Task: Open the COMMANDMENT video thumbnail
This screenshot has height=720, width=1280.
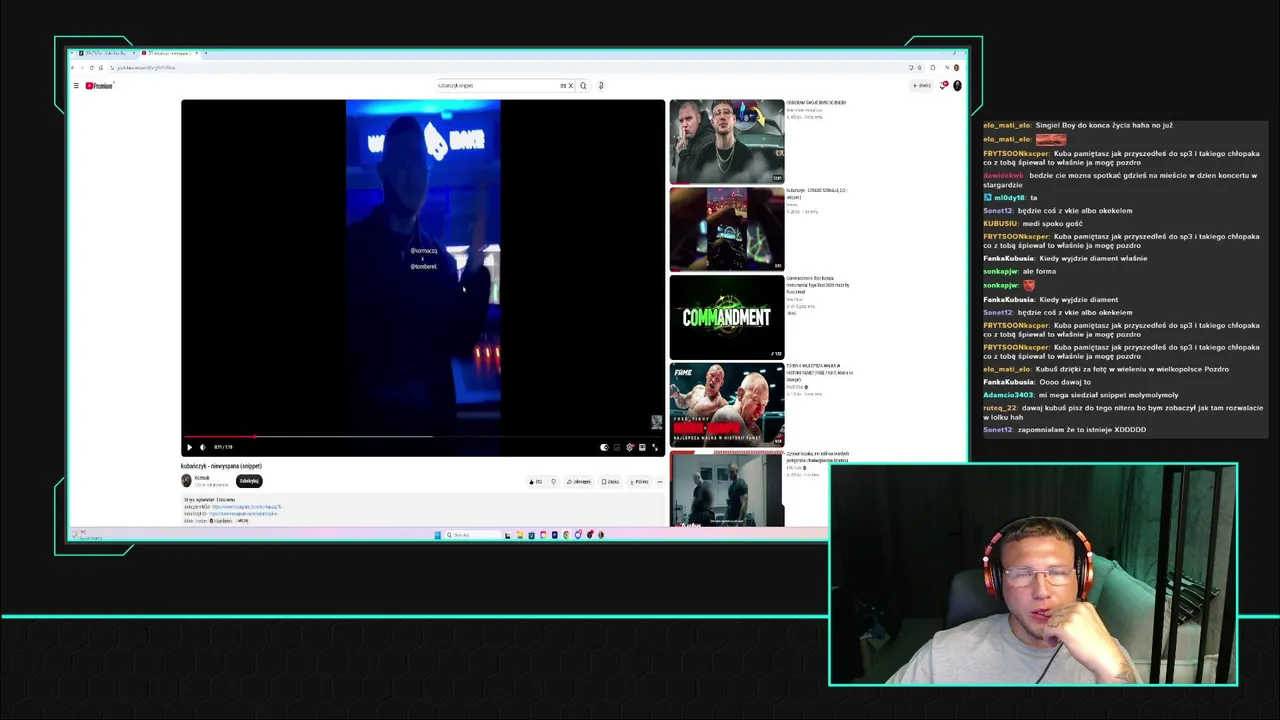Action: pos(727,317)
